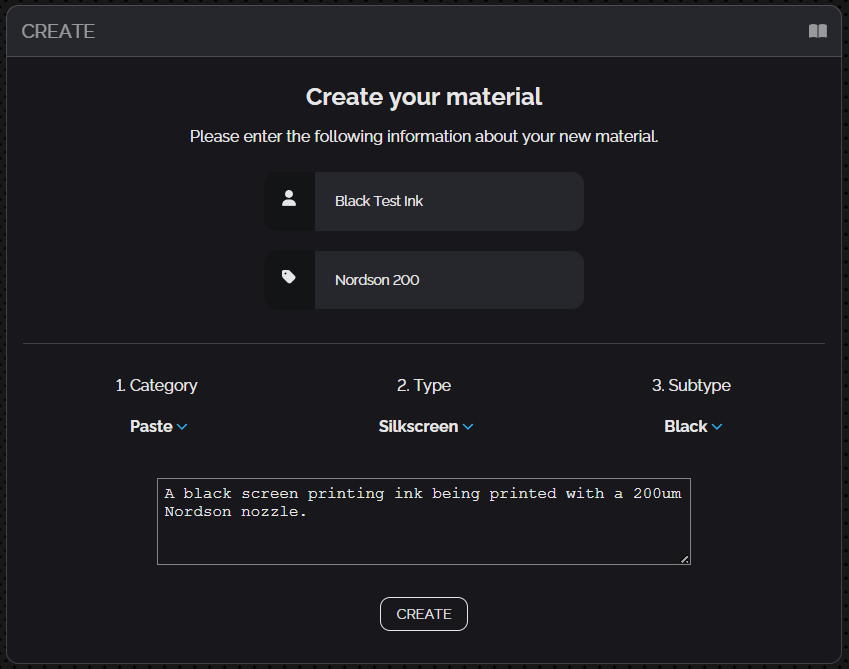Click inside the material description text area
849x669 pixels.
coord(423,535)
